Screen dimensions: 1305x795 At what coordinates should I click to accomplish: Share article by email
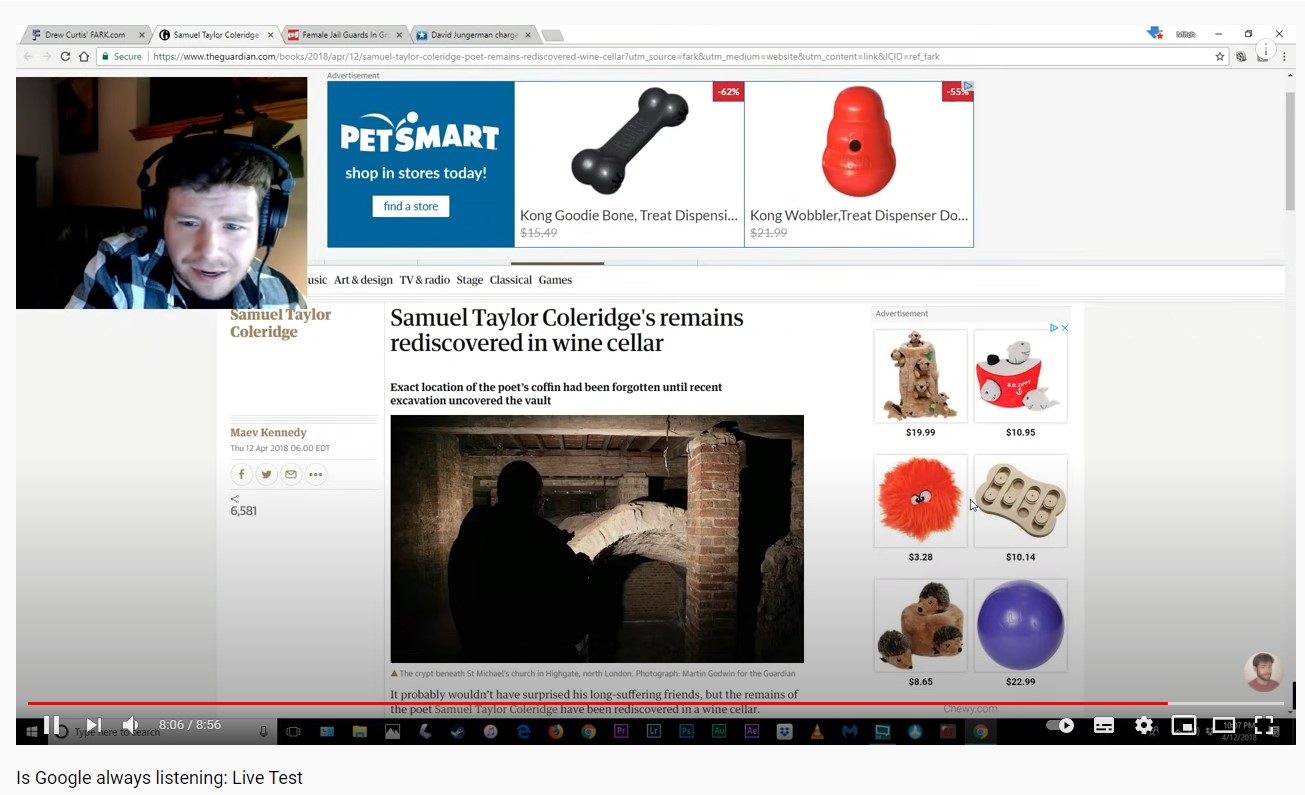click(291, 474)
